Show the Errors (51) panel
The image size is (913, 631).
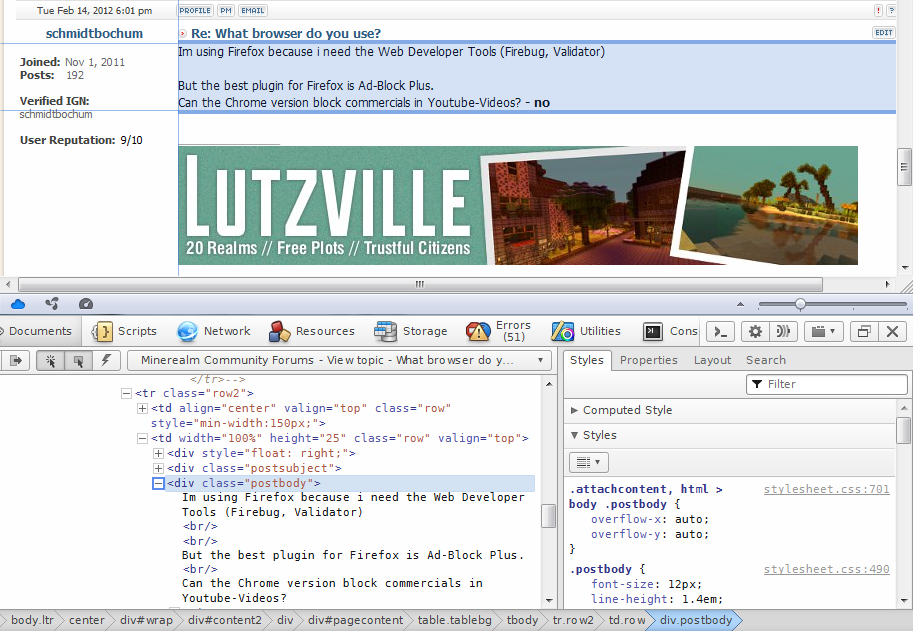(499, 331)
